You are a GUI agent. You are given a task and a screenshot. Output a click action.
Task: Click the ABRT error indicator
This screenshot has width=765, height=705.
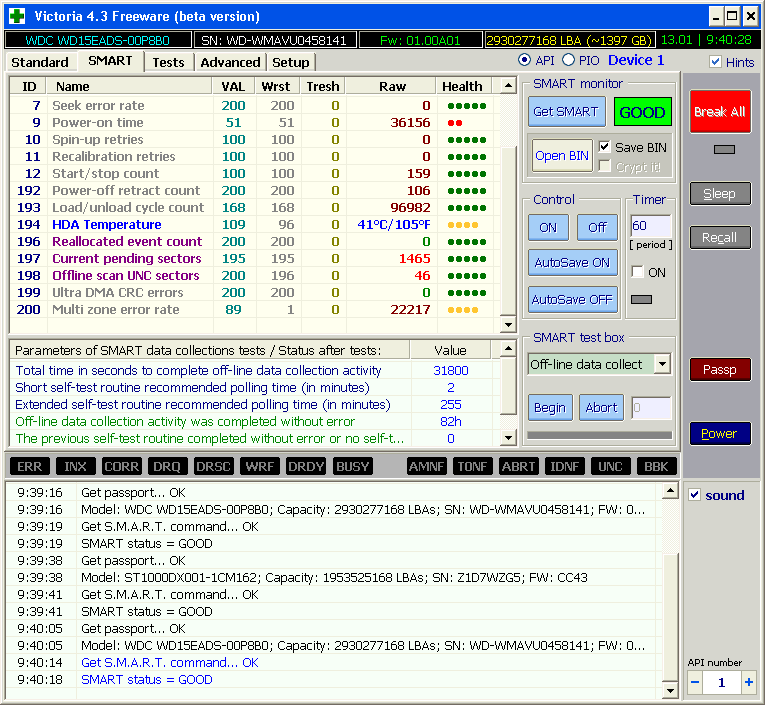518,466
